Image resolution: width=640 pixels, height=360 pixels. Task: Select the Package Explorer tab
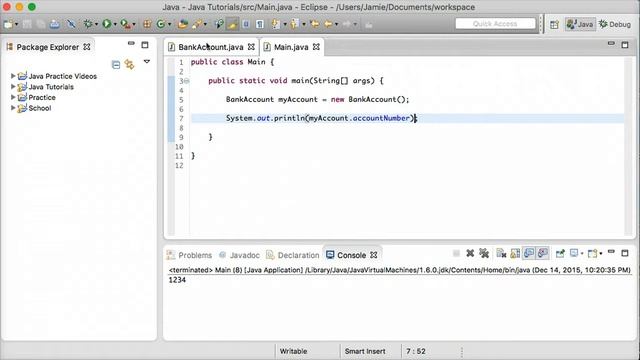[48, 47]
